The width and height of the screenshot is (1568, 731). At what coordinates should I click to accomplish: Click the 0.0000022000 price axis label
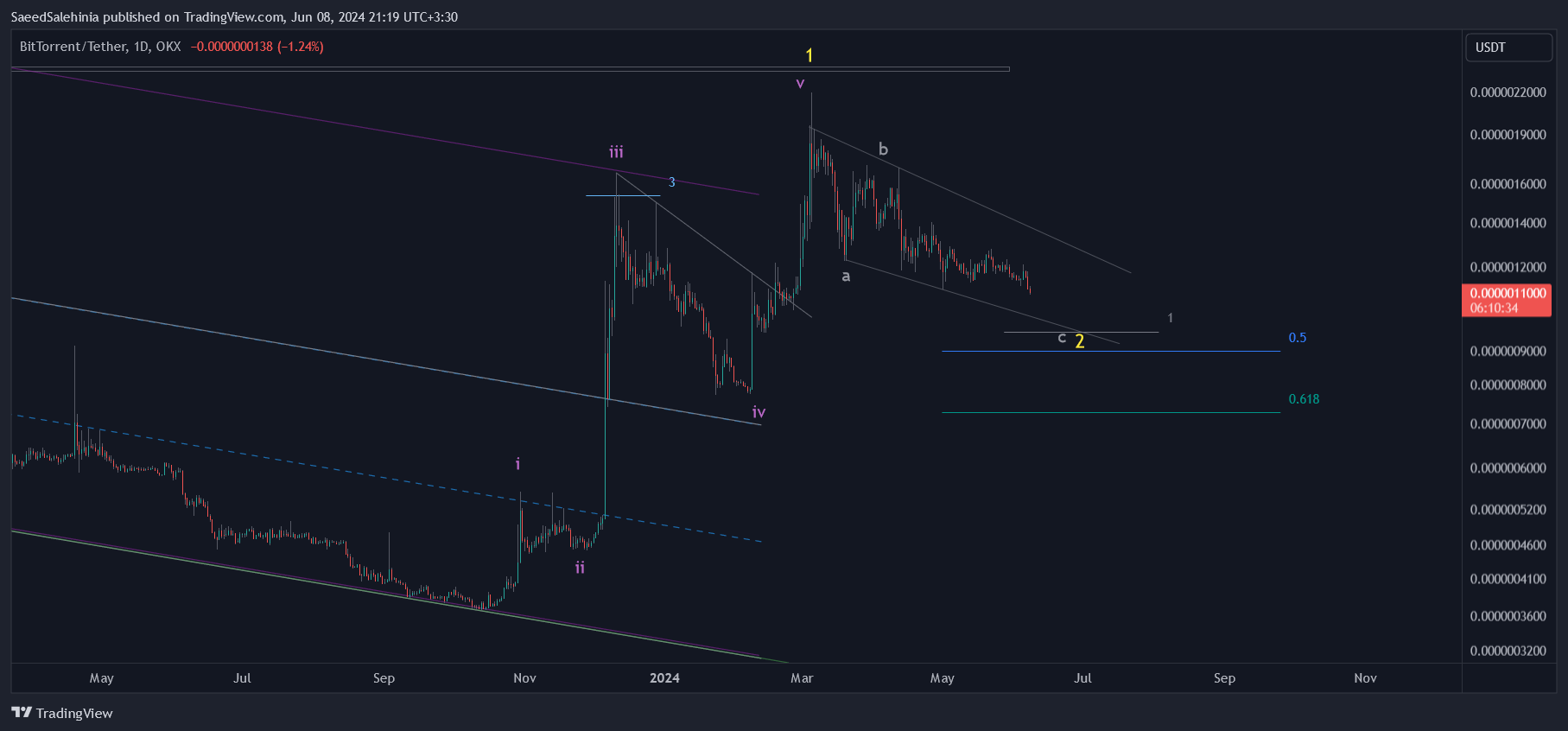[x=1508, y=92]
